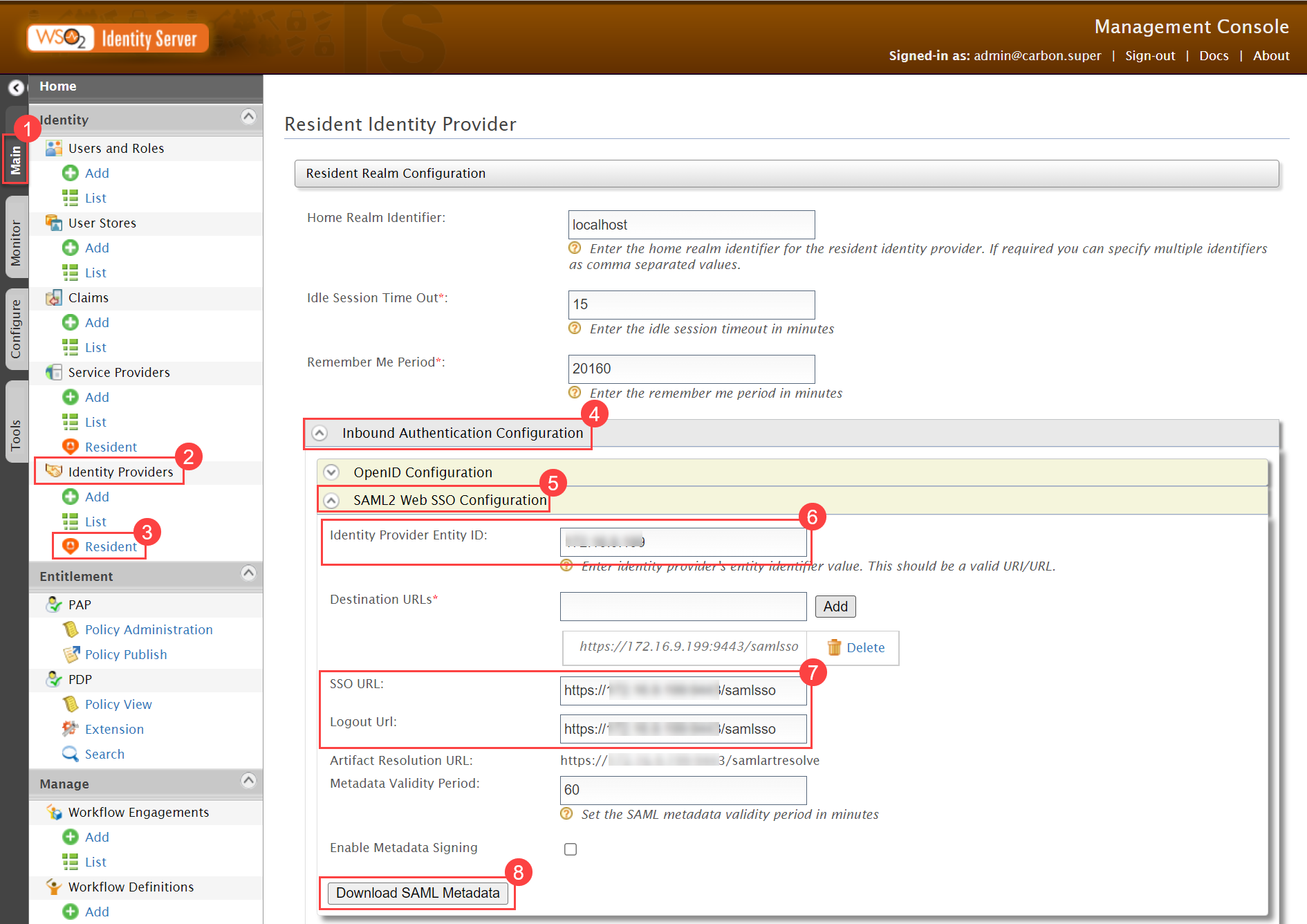Select the Users and Roles icon
1307x924 pixels.
click(x=55, y=147)
